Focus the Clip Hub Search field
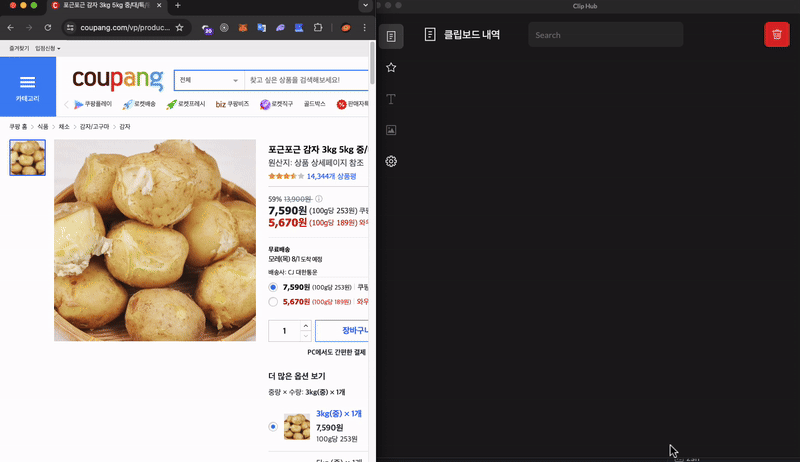This screenshot has width=800, height=462. 606,35
